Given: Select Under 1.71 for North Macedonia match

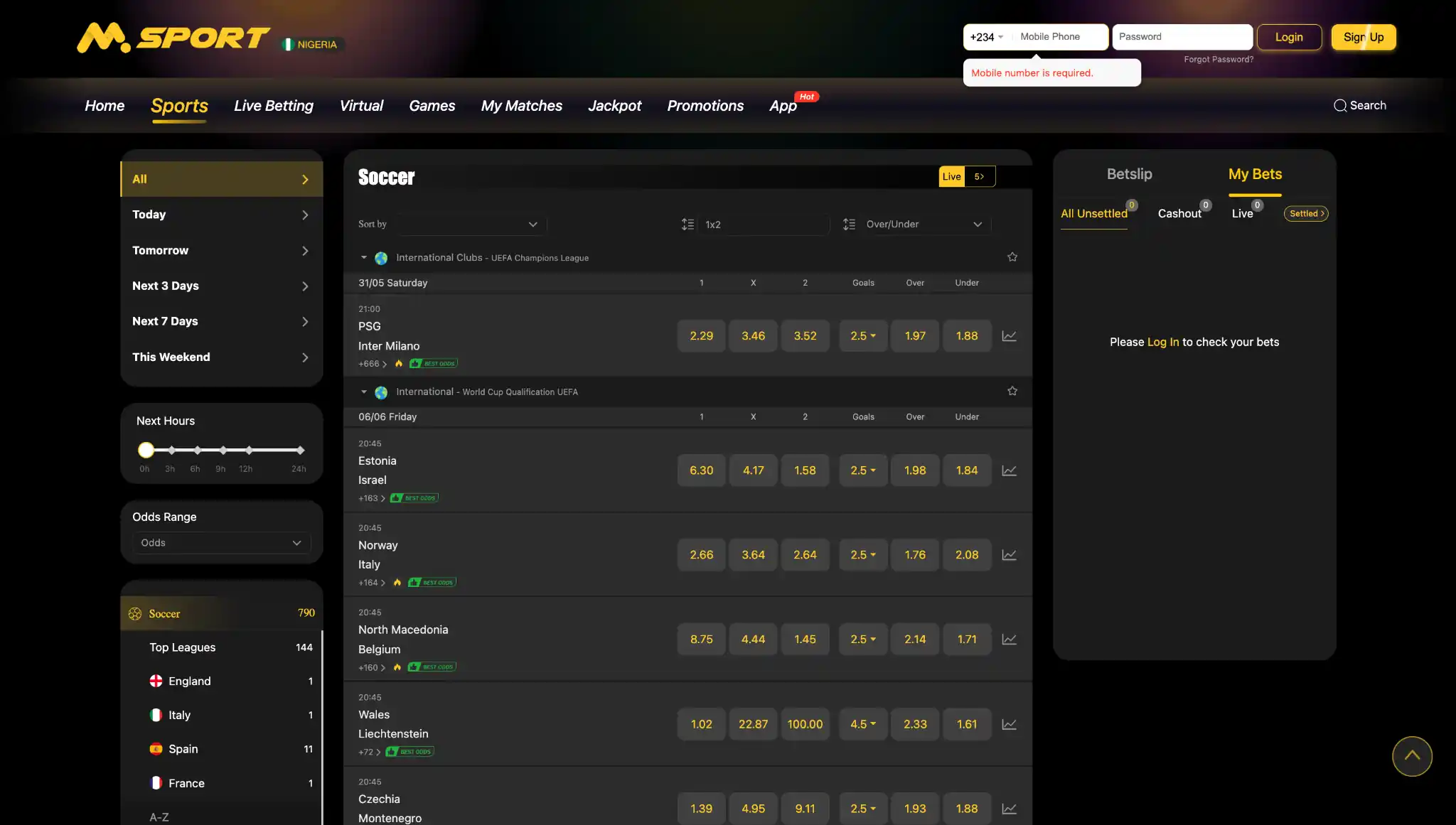Looking at the screenshot, I should click(x=967, y=640).
